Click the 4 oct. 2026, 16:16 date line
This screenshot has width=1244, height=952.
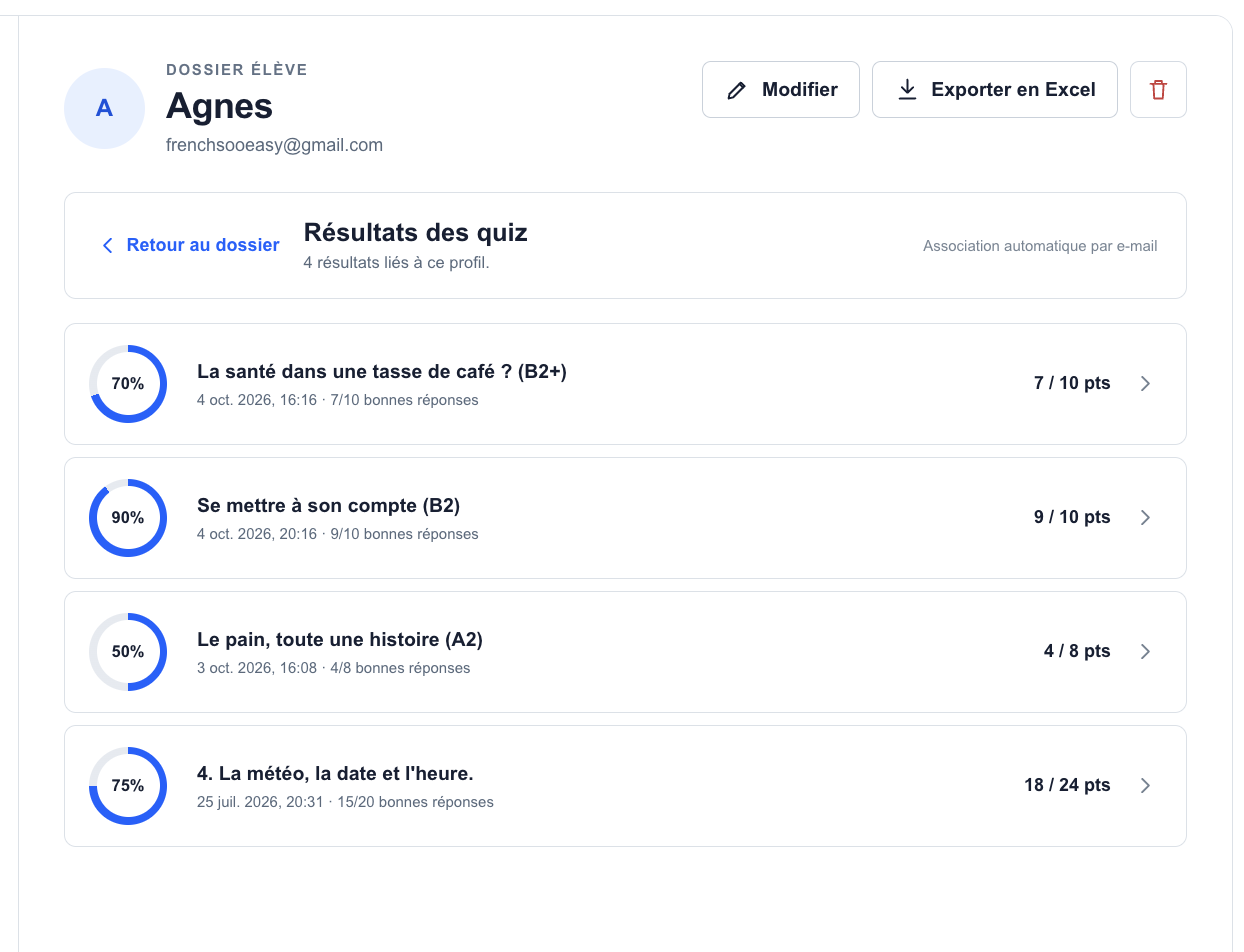pyautogui.click(x=338, y=400)
